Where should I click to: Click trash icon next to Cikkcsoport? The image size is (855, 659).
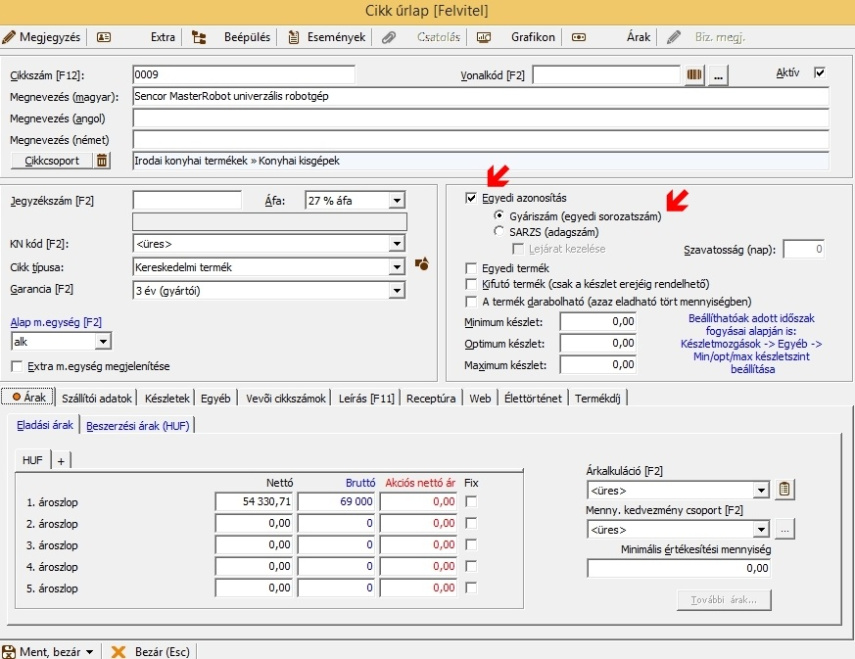tap(102, 160)
